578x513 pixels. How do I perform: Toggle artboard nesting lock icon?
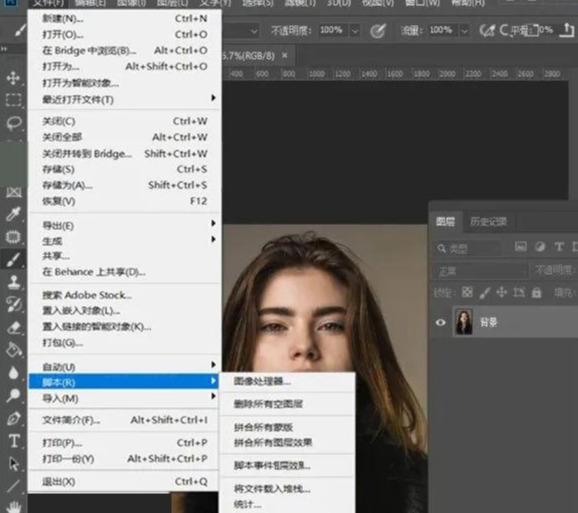coord(519,293)
